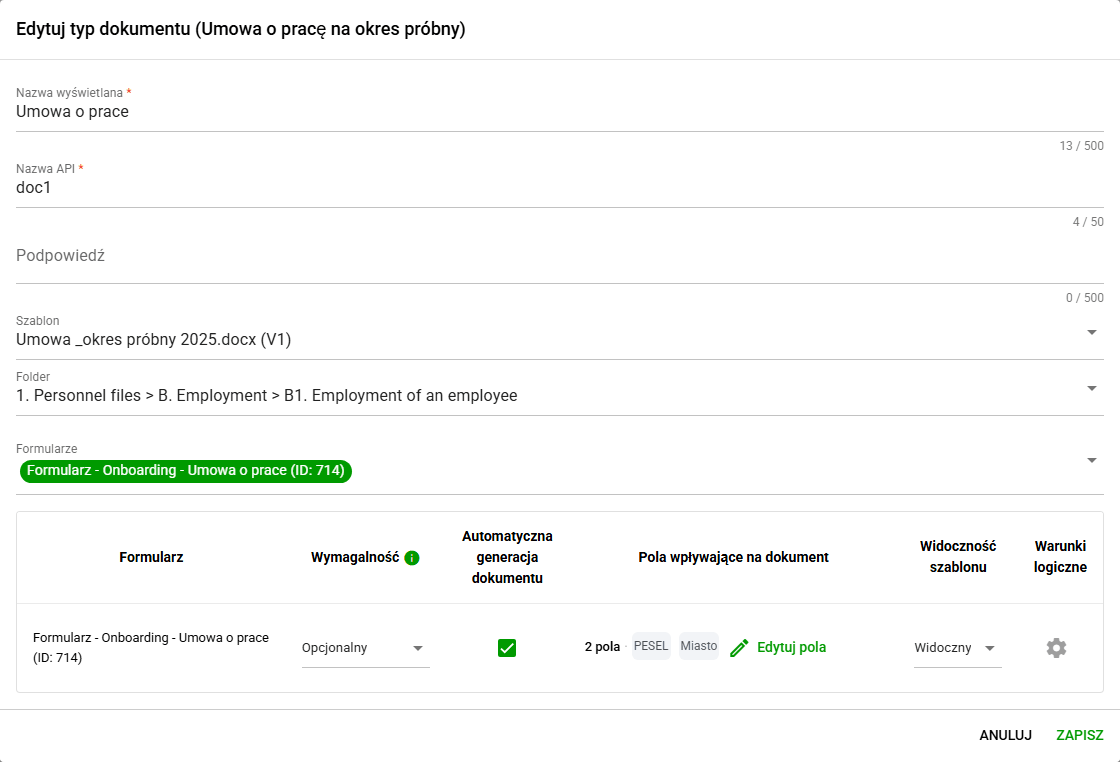Uncheck the automatic document generation checkbox

coord(507,648)
